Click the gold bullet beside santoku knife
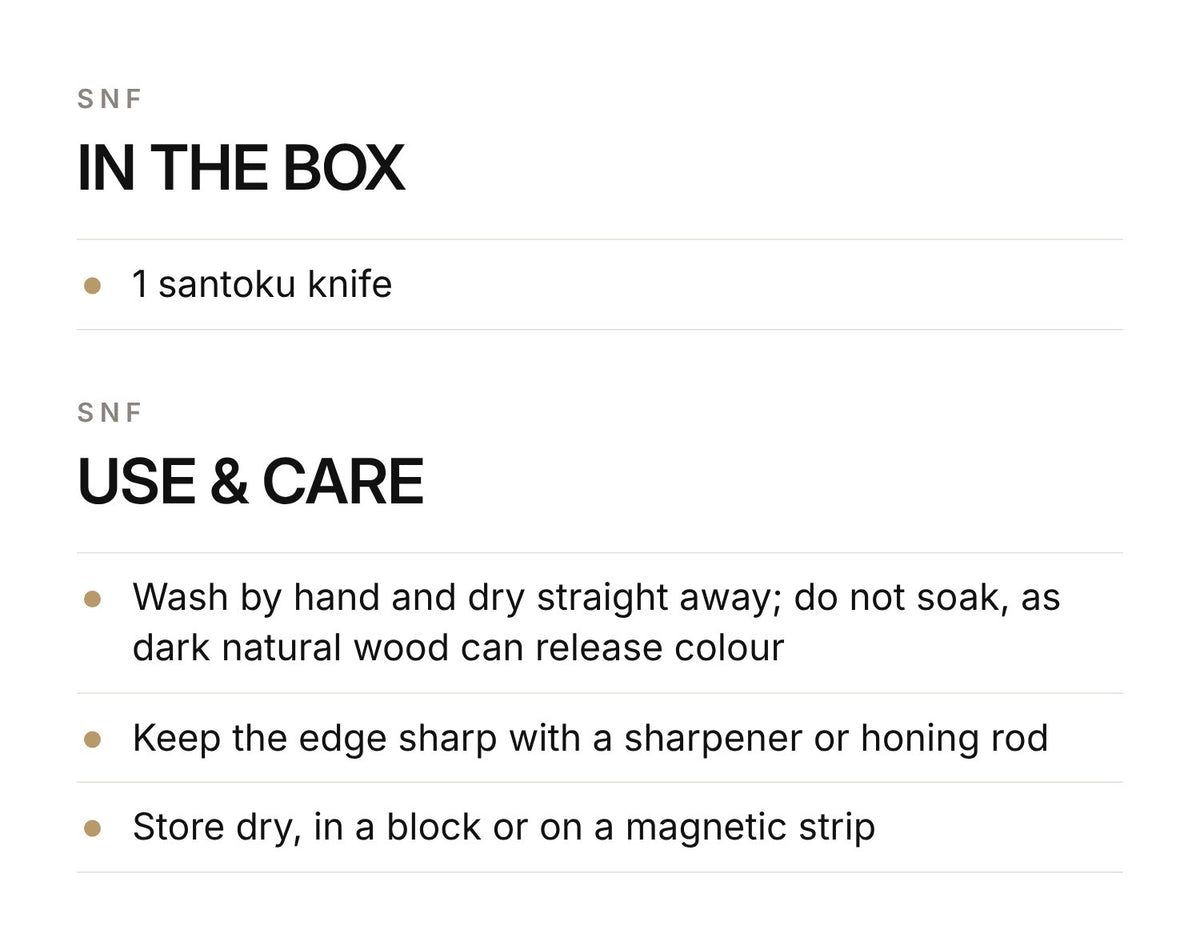Screen dimensions: 1200x950 92,286
